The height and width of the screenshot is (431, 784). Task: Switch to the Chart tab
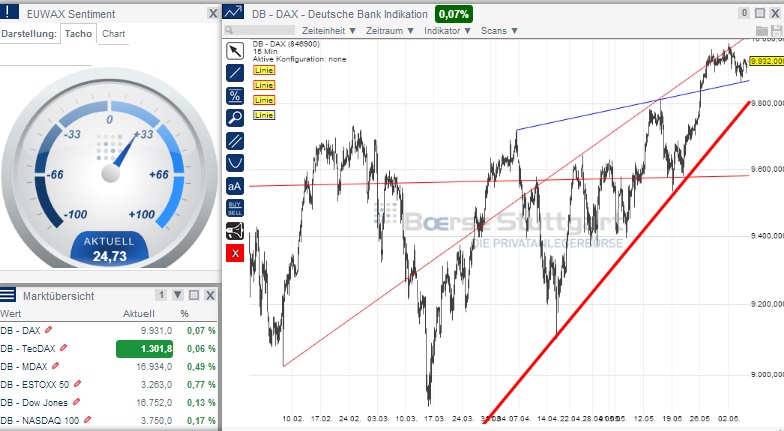(114, 34)
